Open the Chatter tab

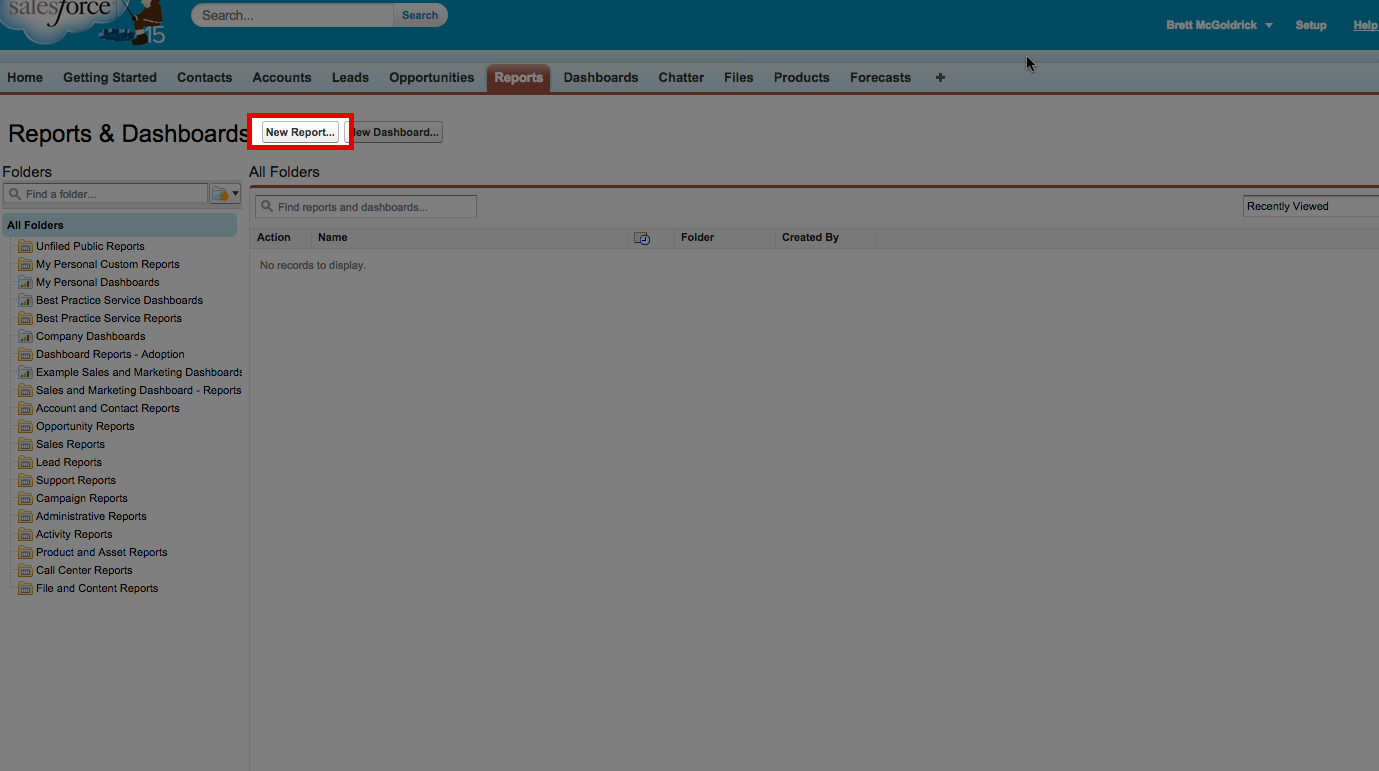[681, 77]
